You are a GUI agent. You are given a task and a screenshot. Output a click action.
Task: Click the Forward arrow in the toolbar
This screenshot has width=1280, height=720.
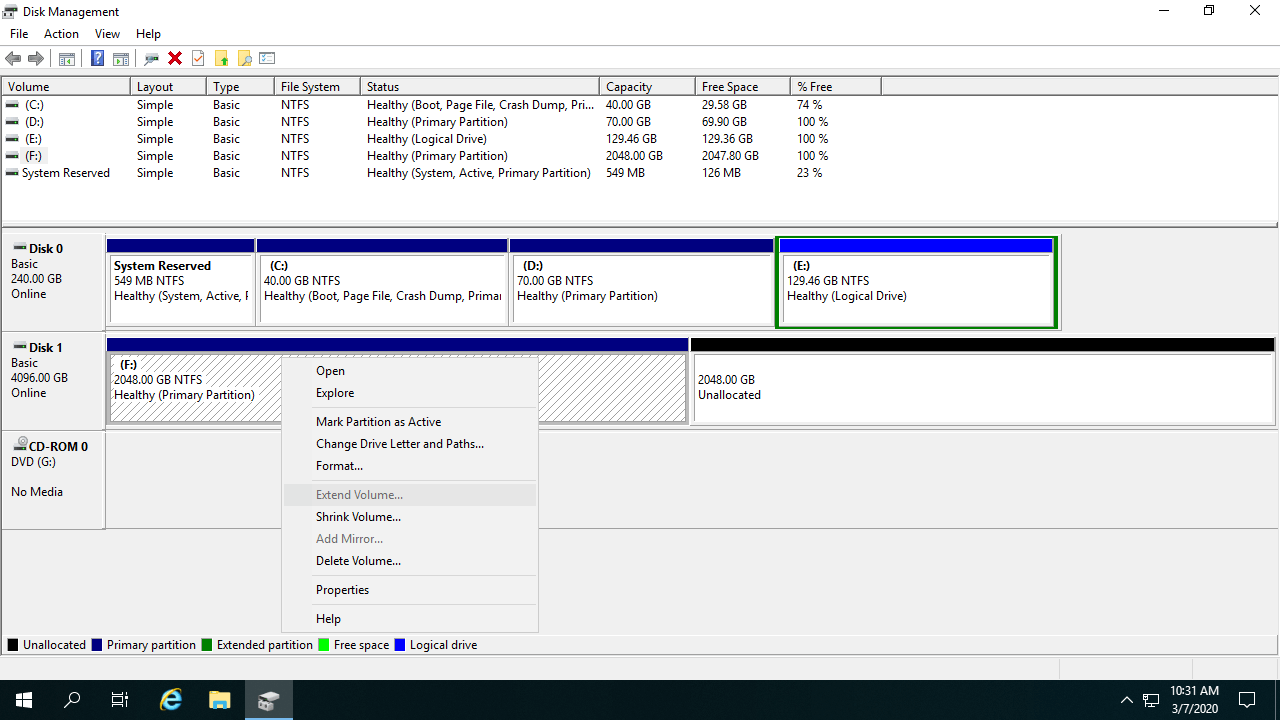click(x=36, y=59)
